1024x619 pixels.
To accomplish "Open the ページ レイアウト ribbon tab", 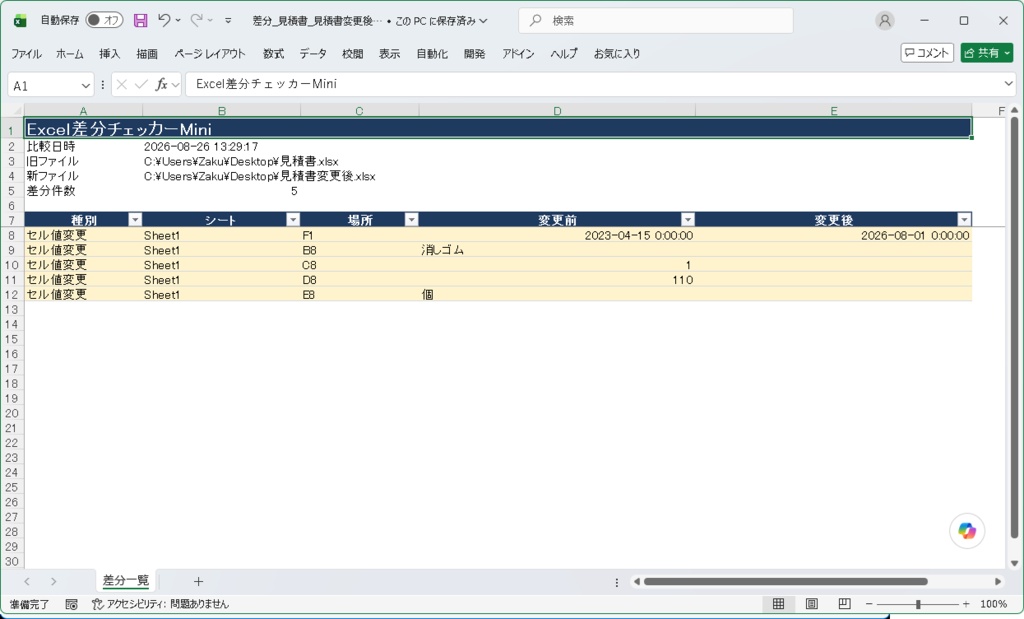I will click(210, 54).
